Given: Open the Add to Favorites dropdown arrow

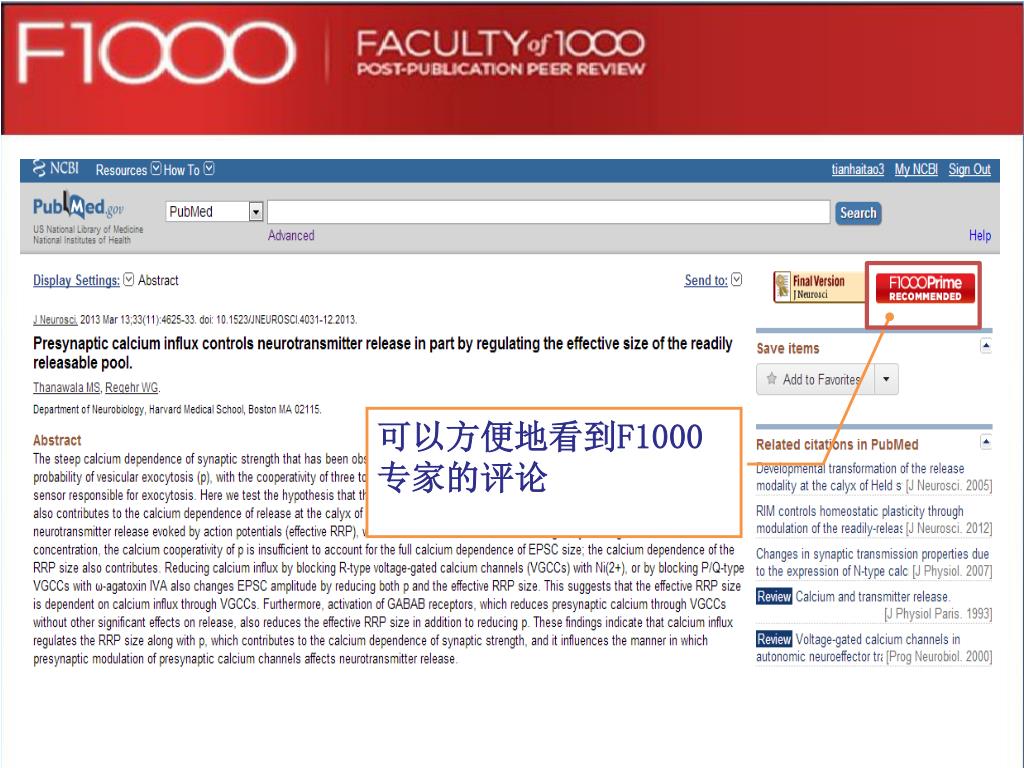Looking at the screenshot, I should (x=886, y=379).
